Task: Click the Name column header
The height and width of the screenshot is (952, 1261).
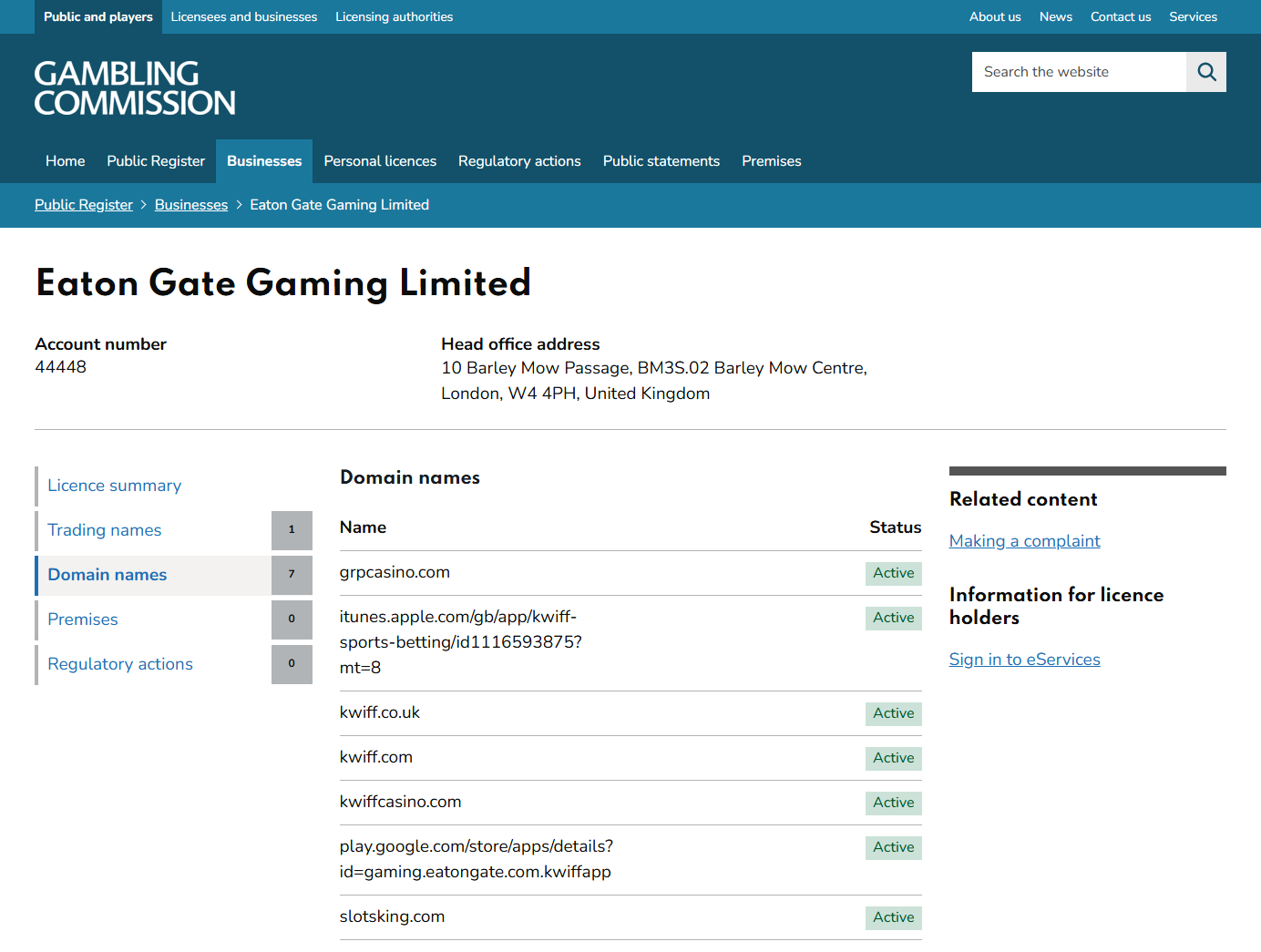Action: click(363, 527)
